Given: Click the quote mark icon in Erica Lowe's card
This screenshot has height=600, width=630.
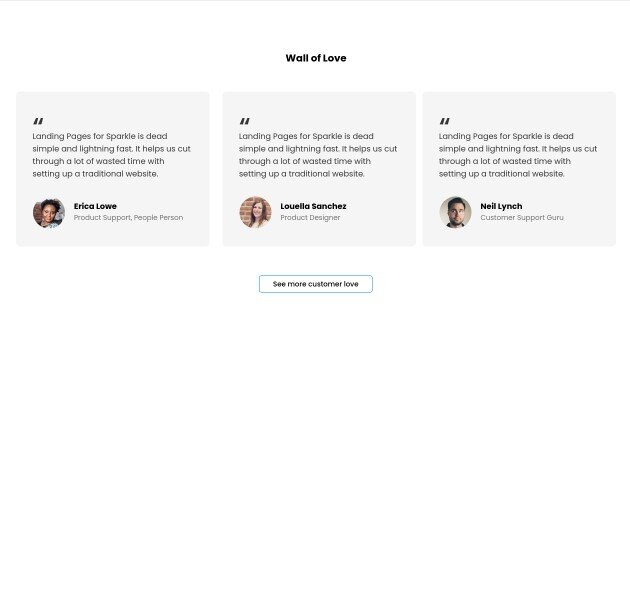Looking at the screenshot, I should 38,121.
